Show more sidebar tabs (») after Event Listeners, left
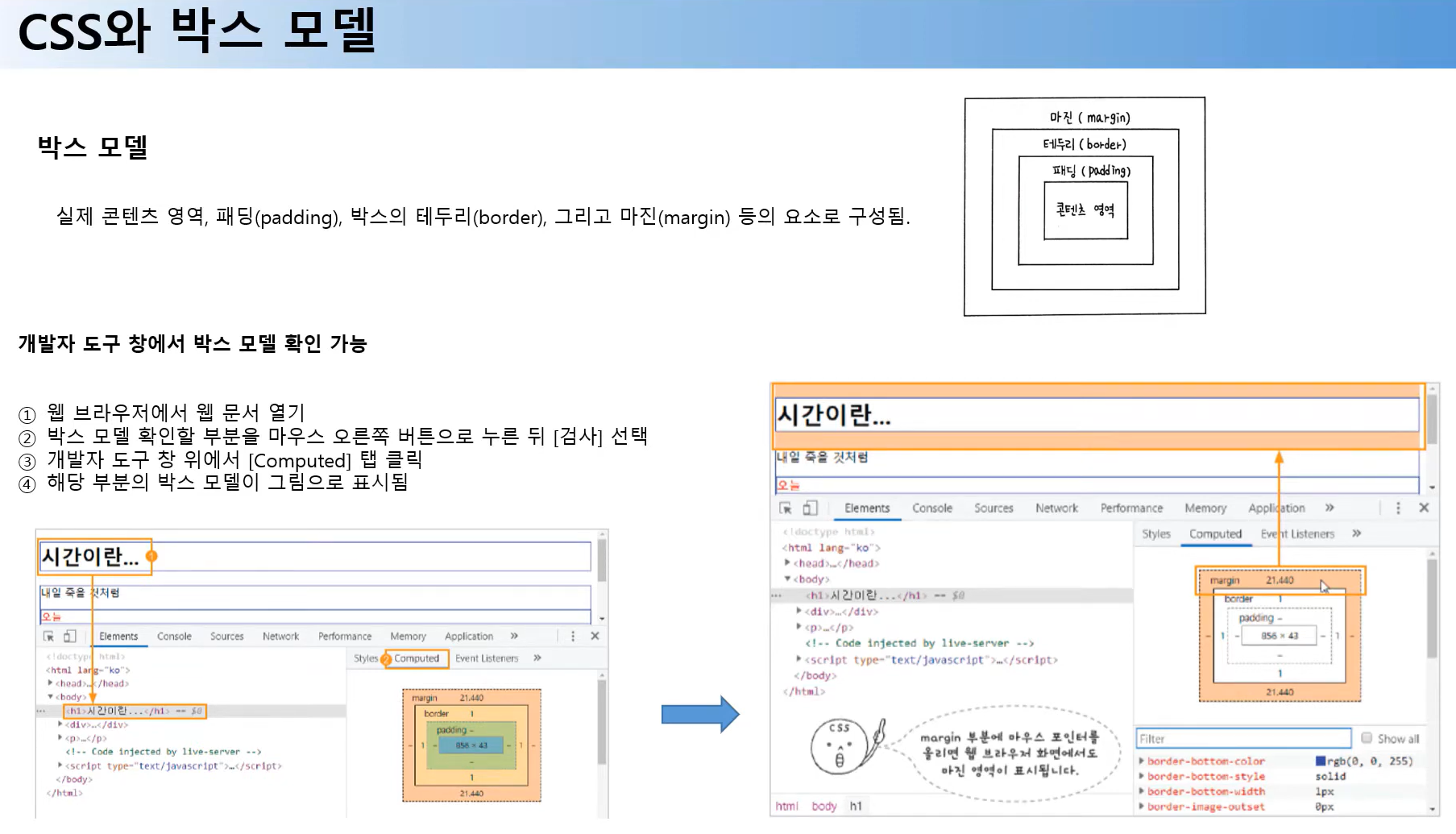Screen dimensions: 1456x834 coord(537,658)
